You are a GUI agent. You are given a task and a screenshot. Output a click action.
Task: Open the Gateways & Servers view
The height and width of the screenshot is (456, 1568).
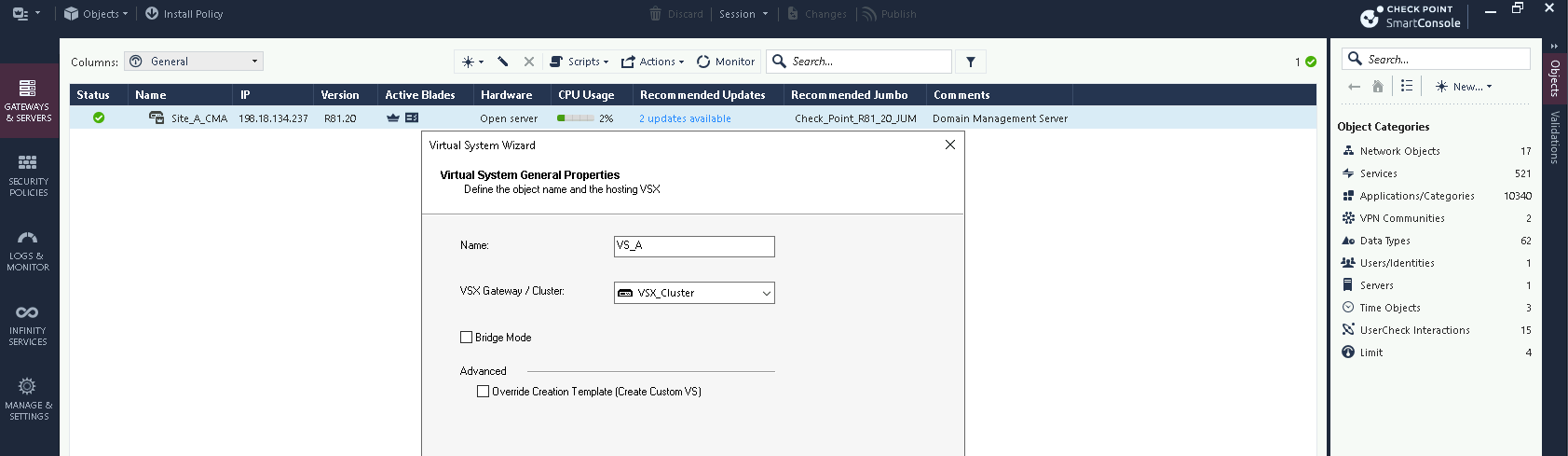[28, 101]
